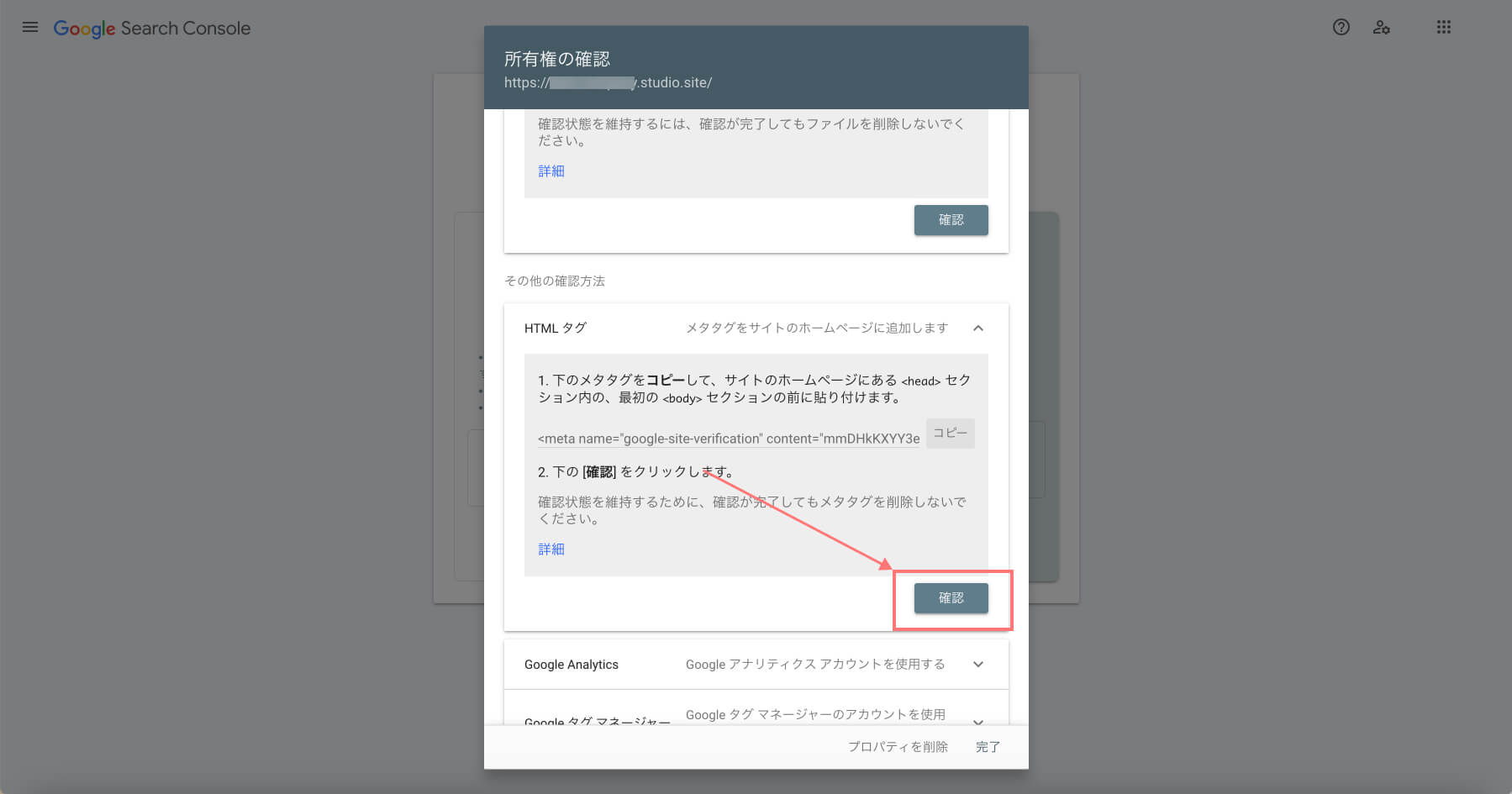Click 確認 button under HTML タグ
The image size is (1512, 794).
point(951,598)
